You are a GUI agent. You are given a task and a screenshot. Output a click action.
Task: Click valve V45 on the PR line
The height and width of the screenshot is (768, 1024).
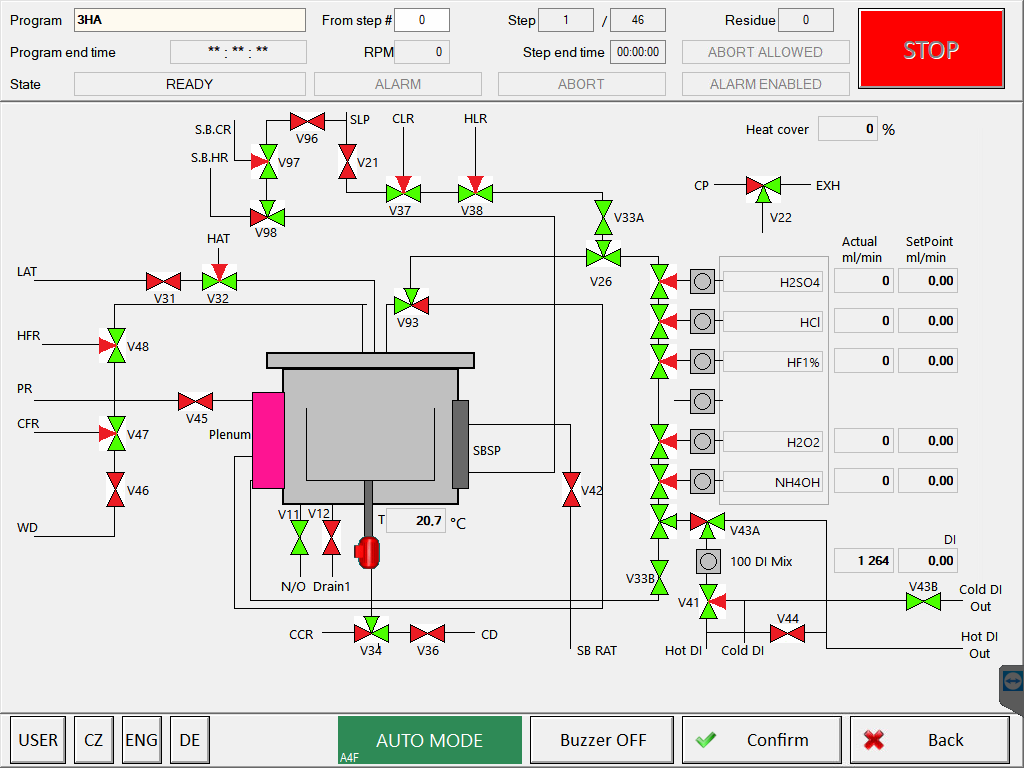click(x=195, y=401)
